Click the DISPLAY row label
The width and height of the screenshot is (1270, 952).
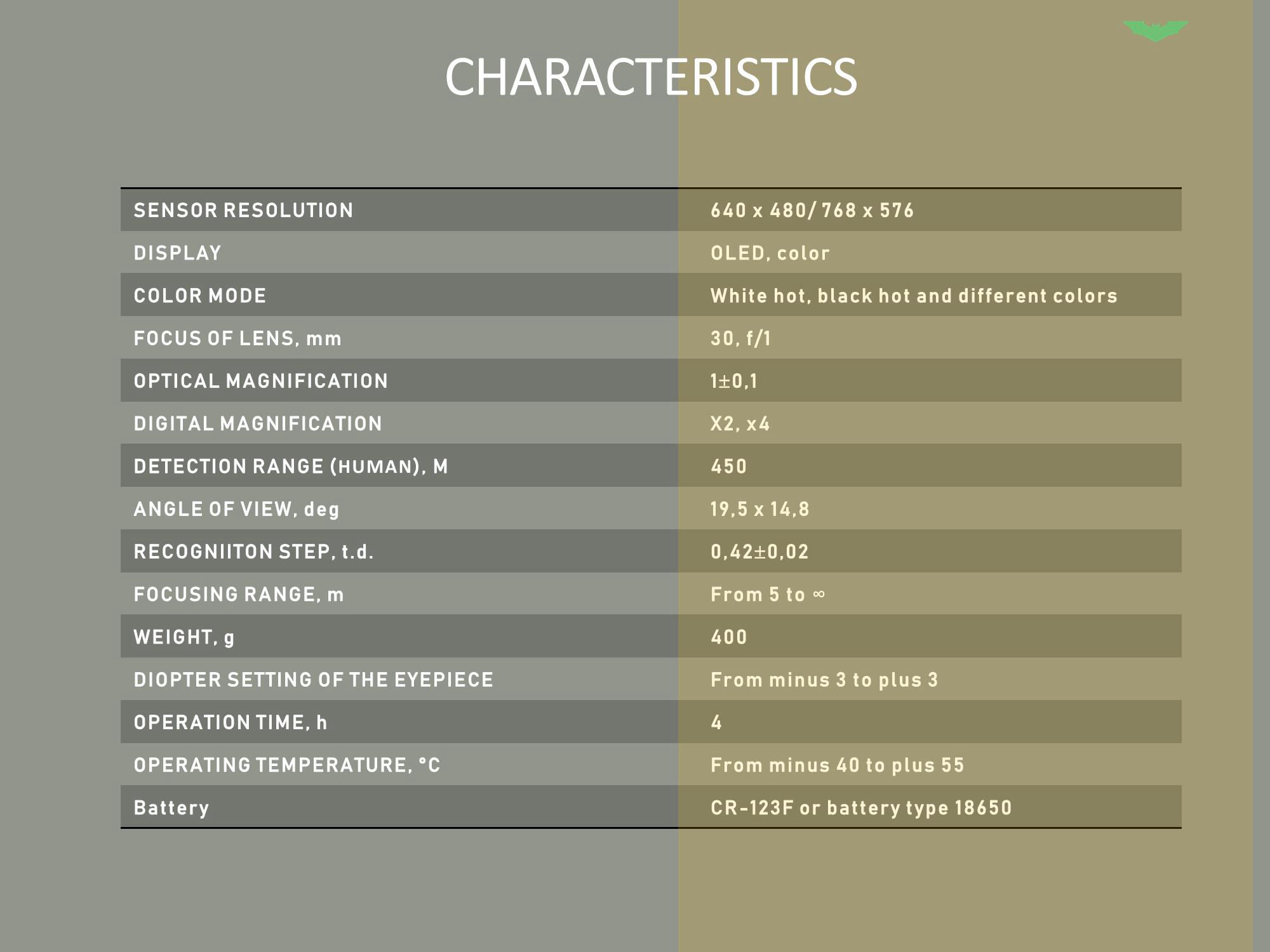pos(177,253)
